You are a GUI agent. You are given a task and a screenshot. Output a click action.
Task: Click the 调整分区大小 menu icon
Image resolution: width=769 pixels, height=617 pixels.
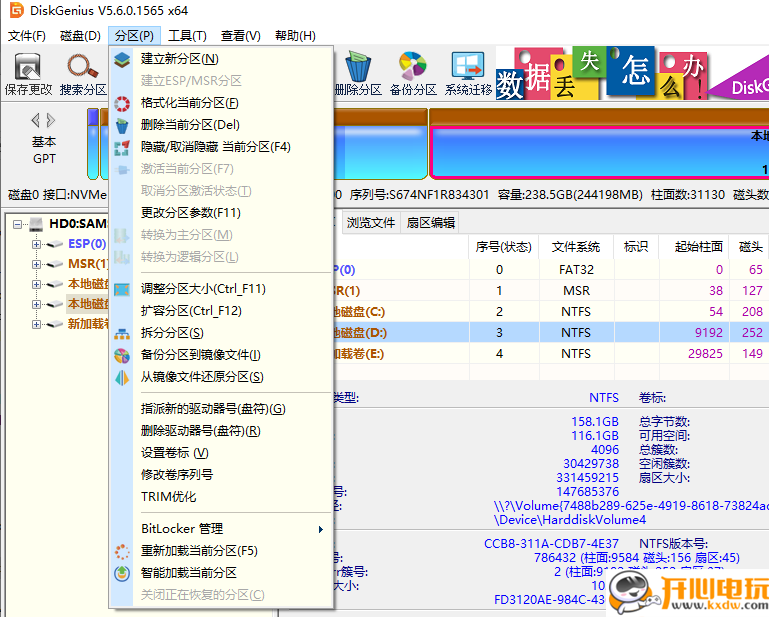coord(122,289)
